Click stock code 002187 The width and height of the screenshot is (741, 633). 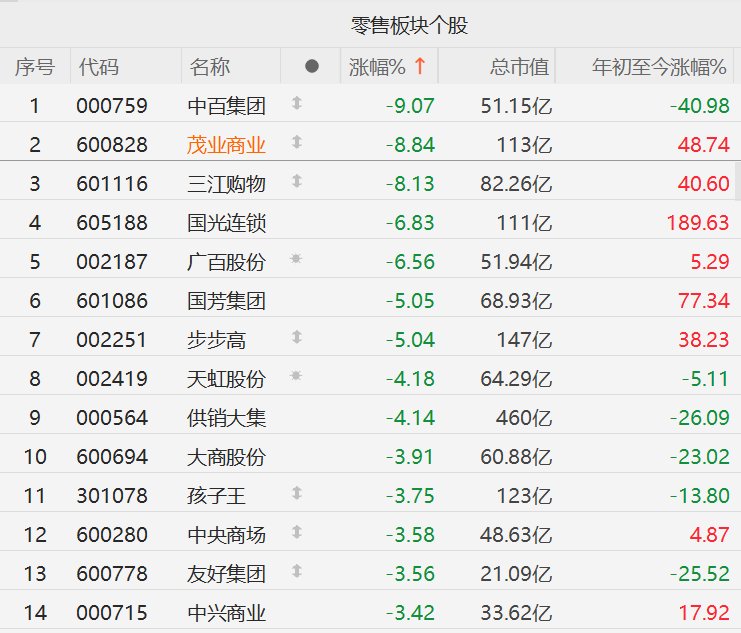(x=112, y=262)
